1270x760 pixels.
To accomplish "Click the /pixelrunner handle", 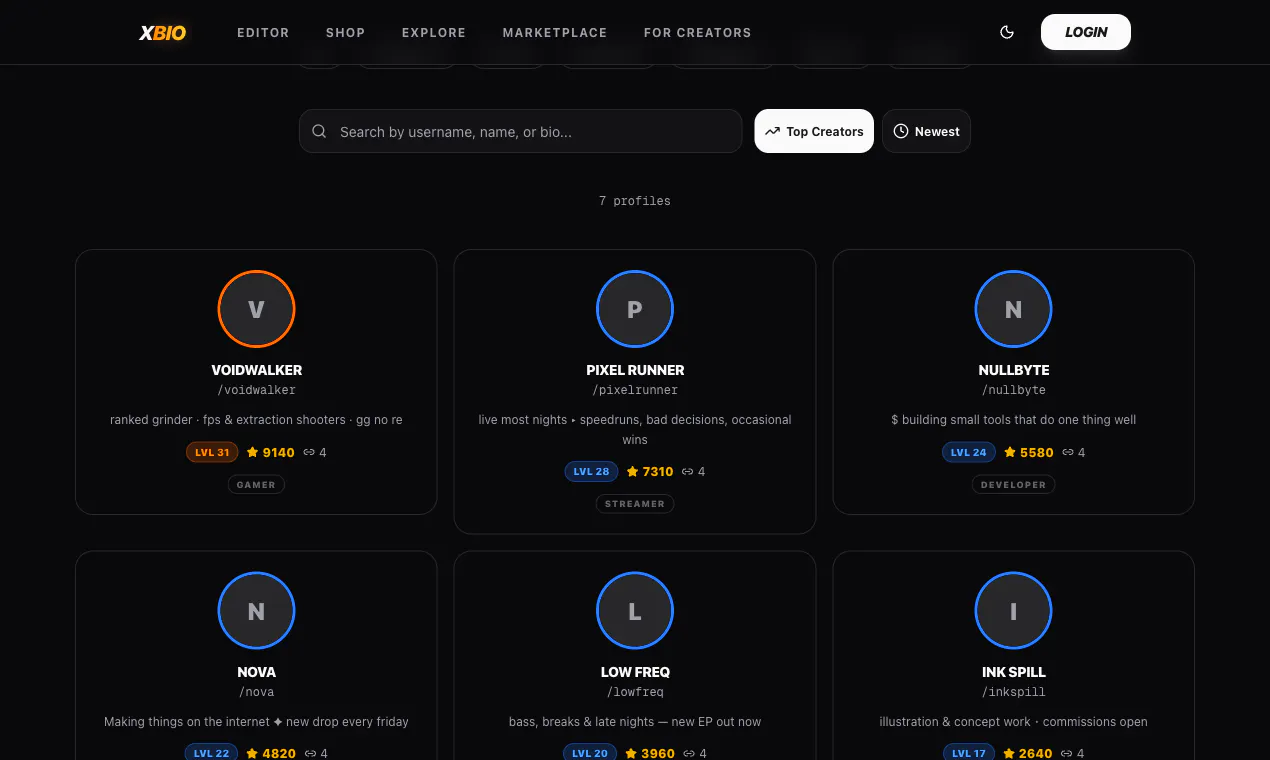I will point(635,390).
